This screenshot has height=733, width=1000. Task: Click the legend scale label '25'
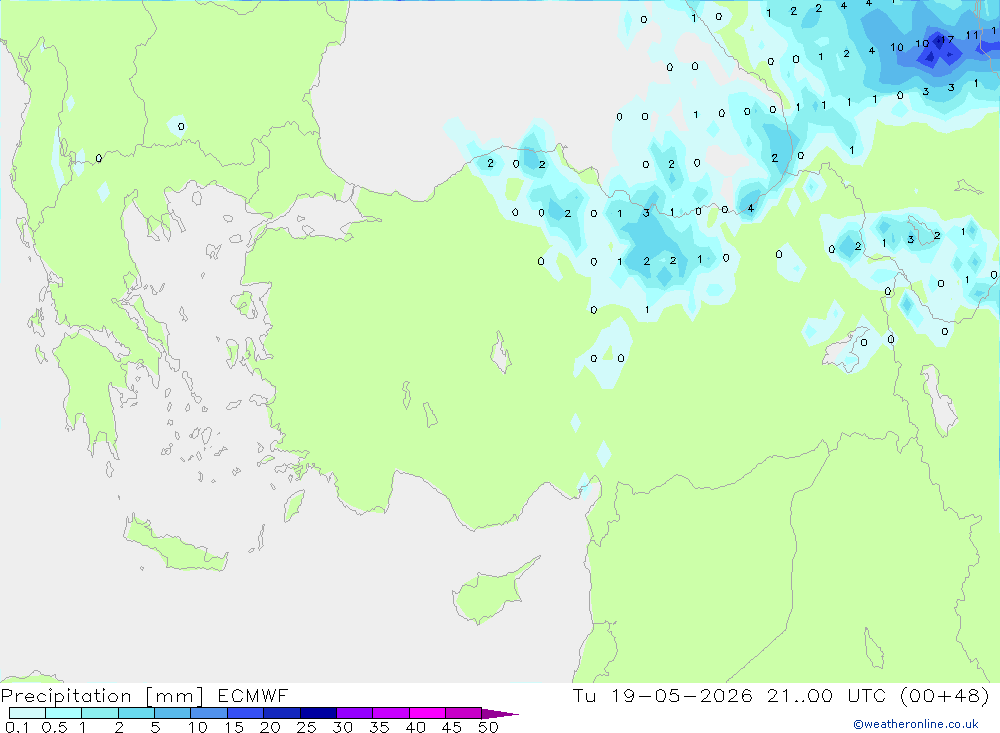307,727
